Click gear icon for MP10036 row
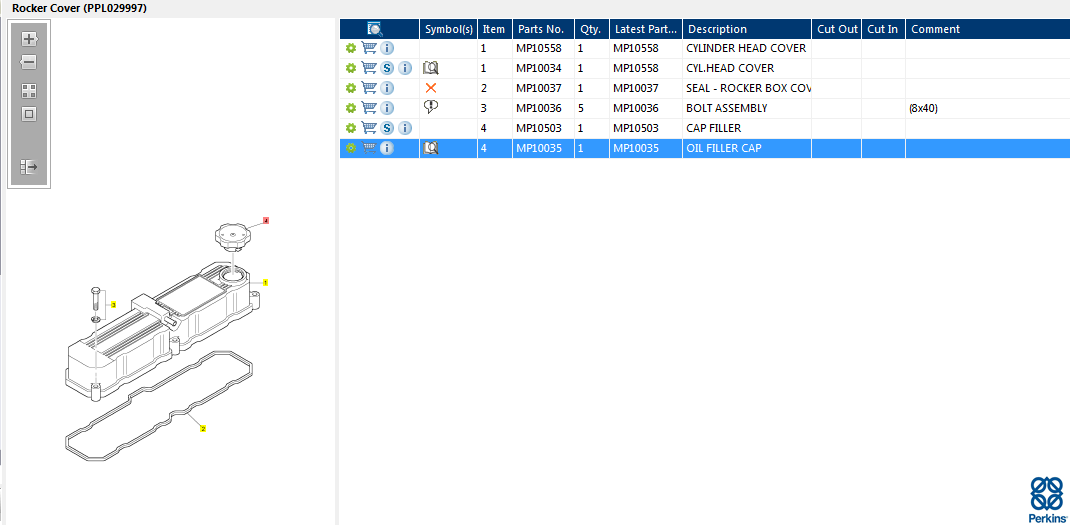This screenshot has width=1070, height=525. (351, 108)
